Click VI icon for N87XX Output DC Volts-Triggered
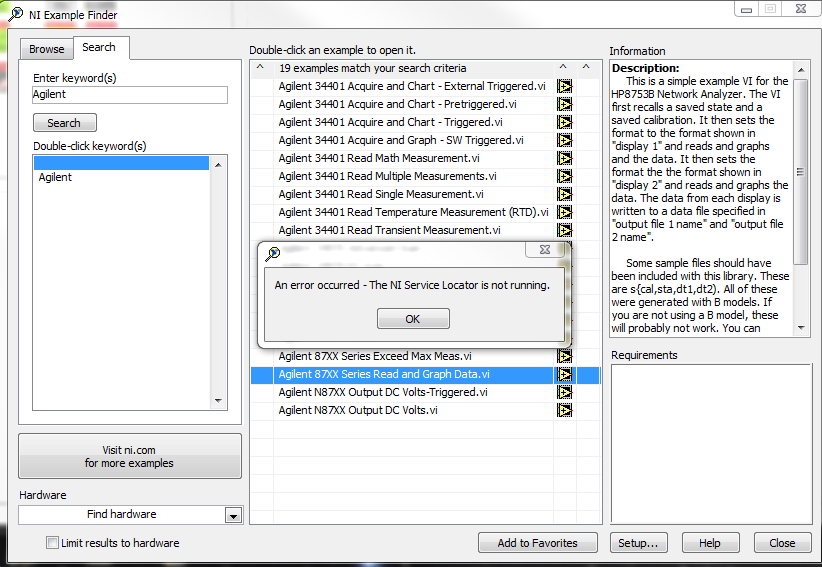Image resolution: width=822 pixels, height=567 pixels. pos(565,392)
